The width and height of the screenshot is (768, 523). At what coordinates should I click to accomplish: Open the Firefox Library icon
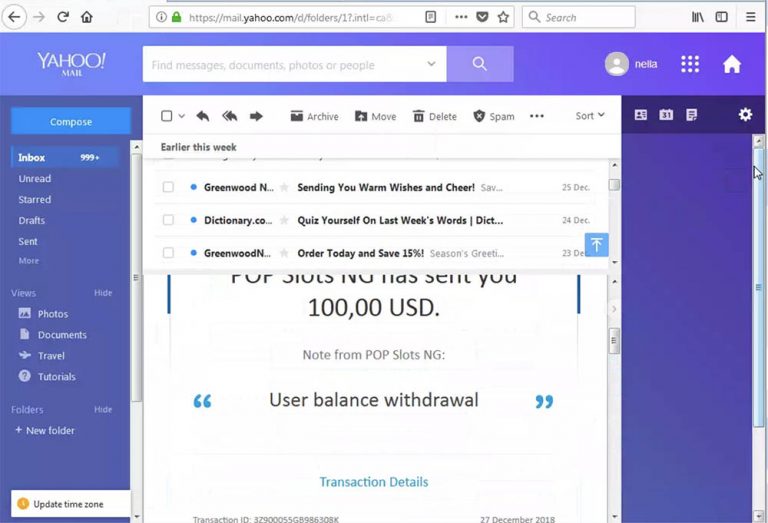697,17
